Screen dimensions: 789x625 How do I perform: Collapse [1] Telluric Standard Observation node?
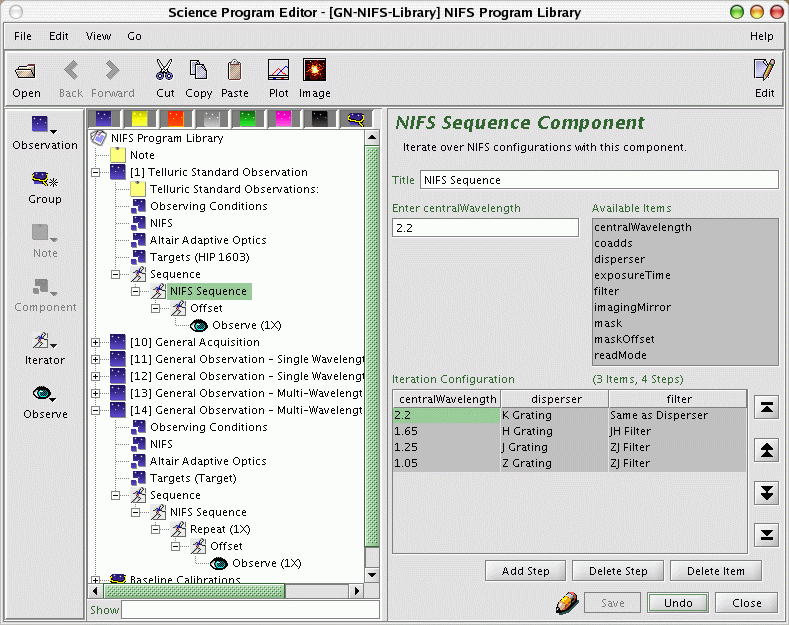[96, 172]
